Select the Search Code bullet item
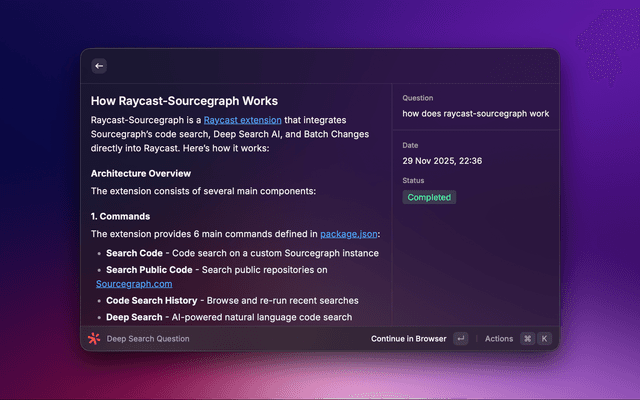Image resolution: width=640 pixels, height=400 pixels. click(x=242, y=253)
